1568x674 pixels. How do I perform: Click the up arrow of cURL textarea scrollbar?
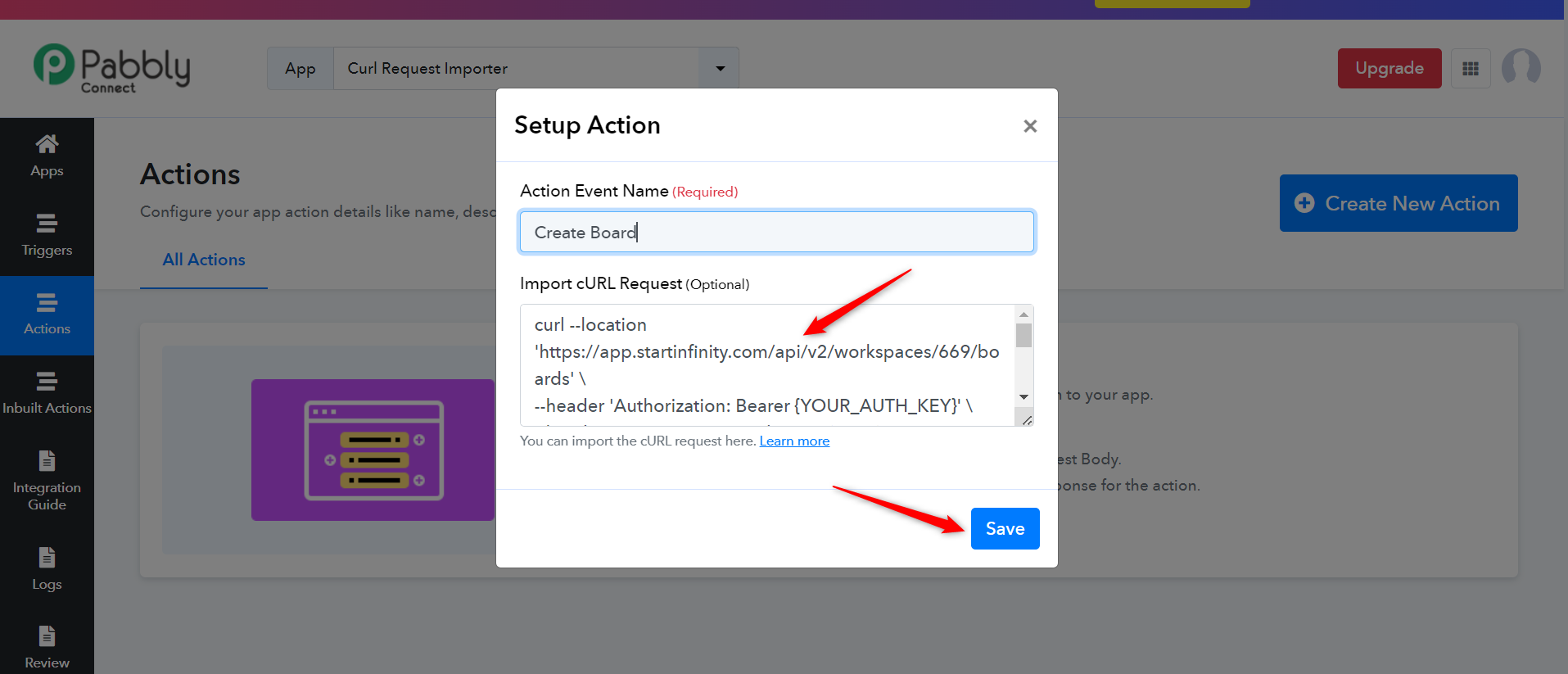pos(1023,314)
